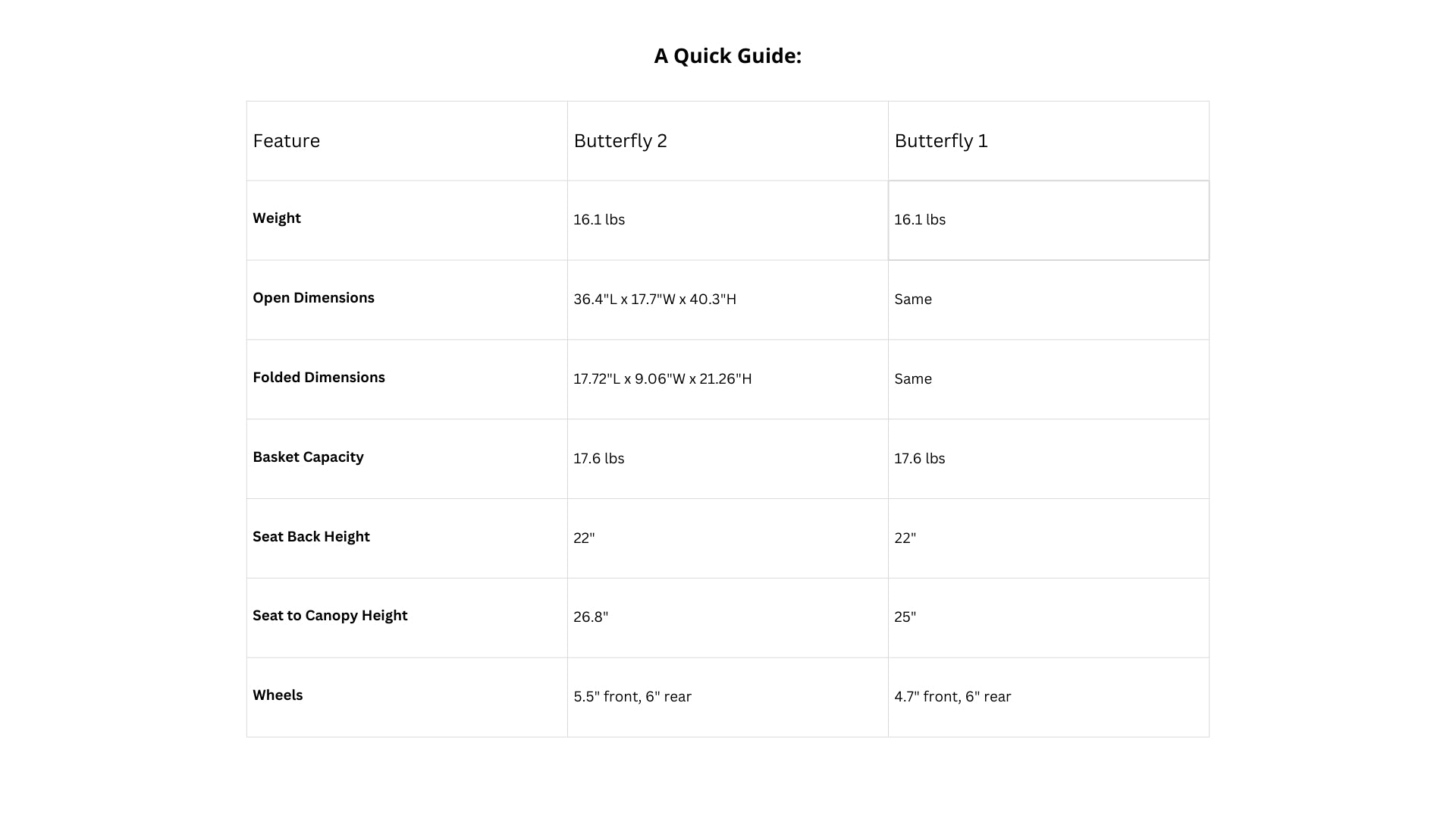This screenshot has height=819, width=1456.
Task: Select the Basket Capacity row label
Action: [308, 457]
